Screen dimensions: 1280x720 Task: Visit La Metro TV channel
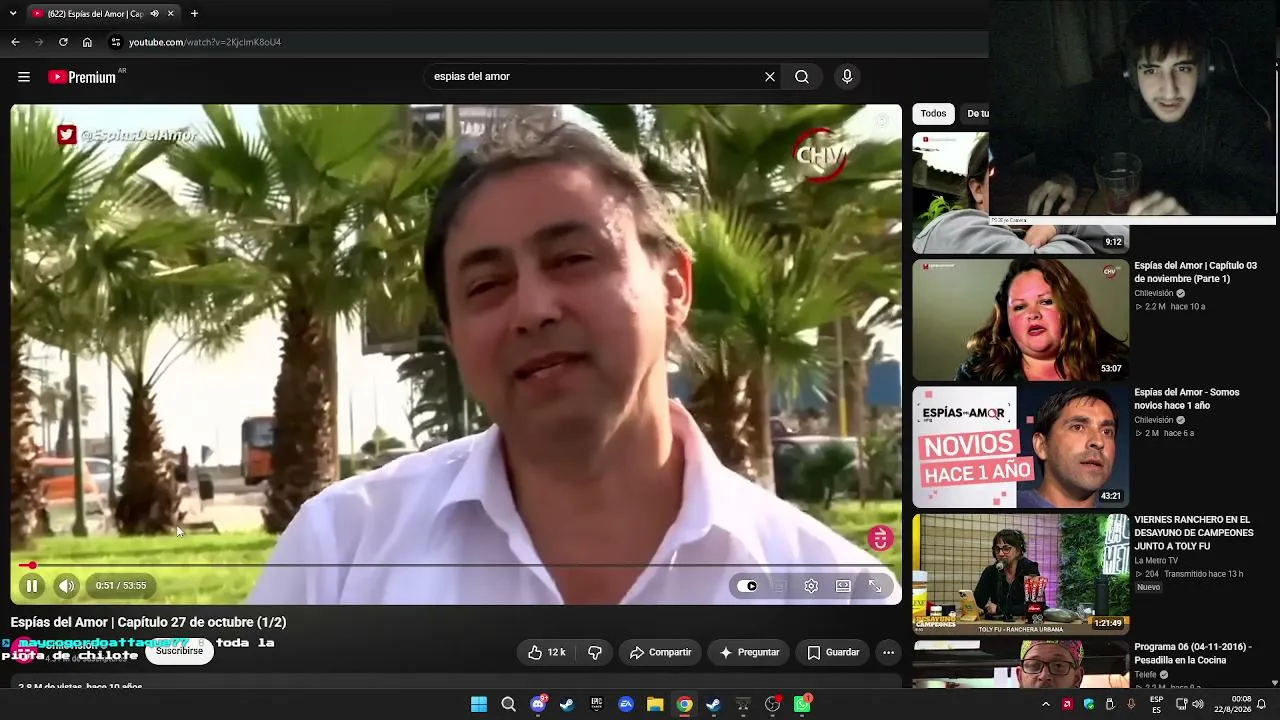tap(1156, 561)
